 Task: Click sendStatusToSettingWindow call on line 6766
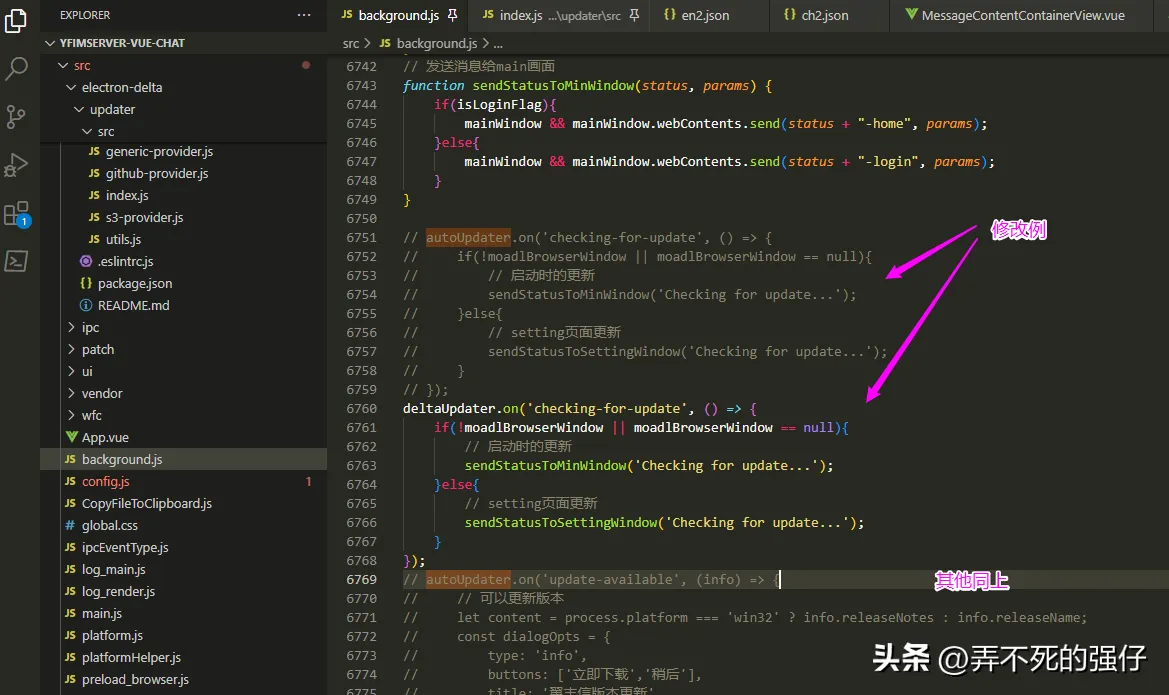[x=561, y=523]
